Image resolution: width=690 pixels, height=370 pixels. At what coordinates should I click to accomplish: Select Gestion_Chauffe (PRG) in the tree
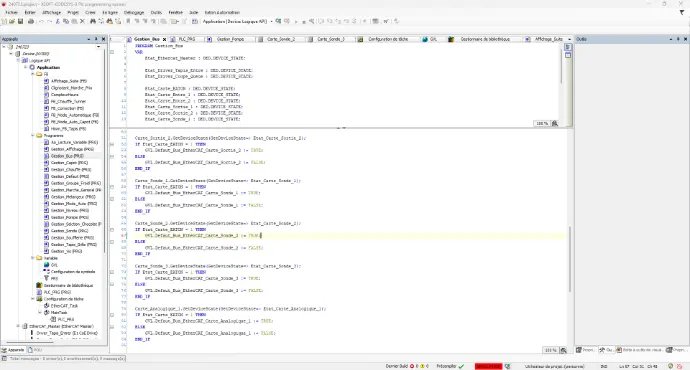click(70, 169)
